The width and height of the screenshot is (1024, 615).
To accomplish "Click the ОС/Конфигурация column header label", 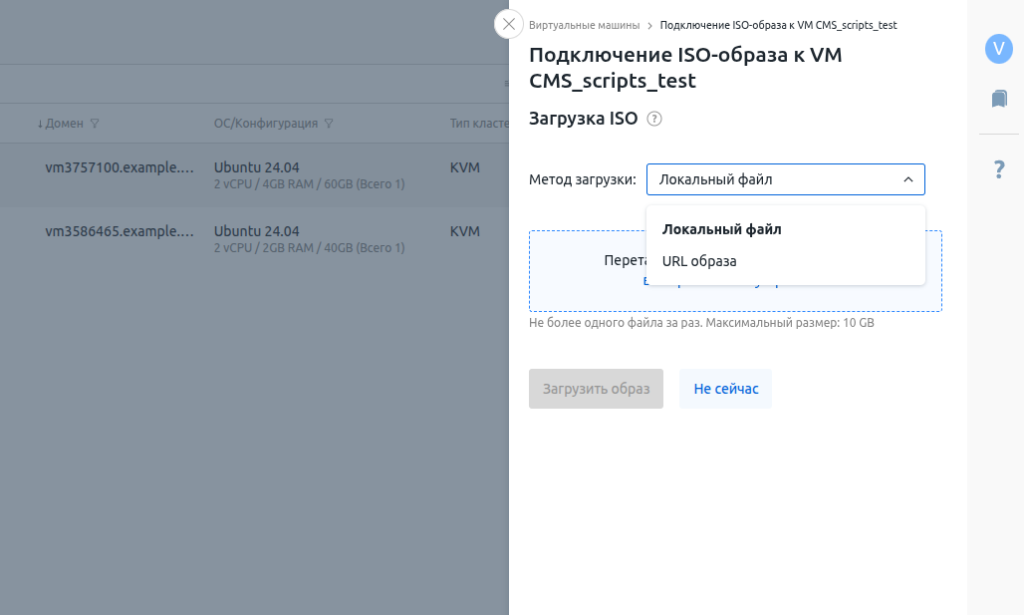I will coord(265,124).
